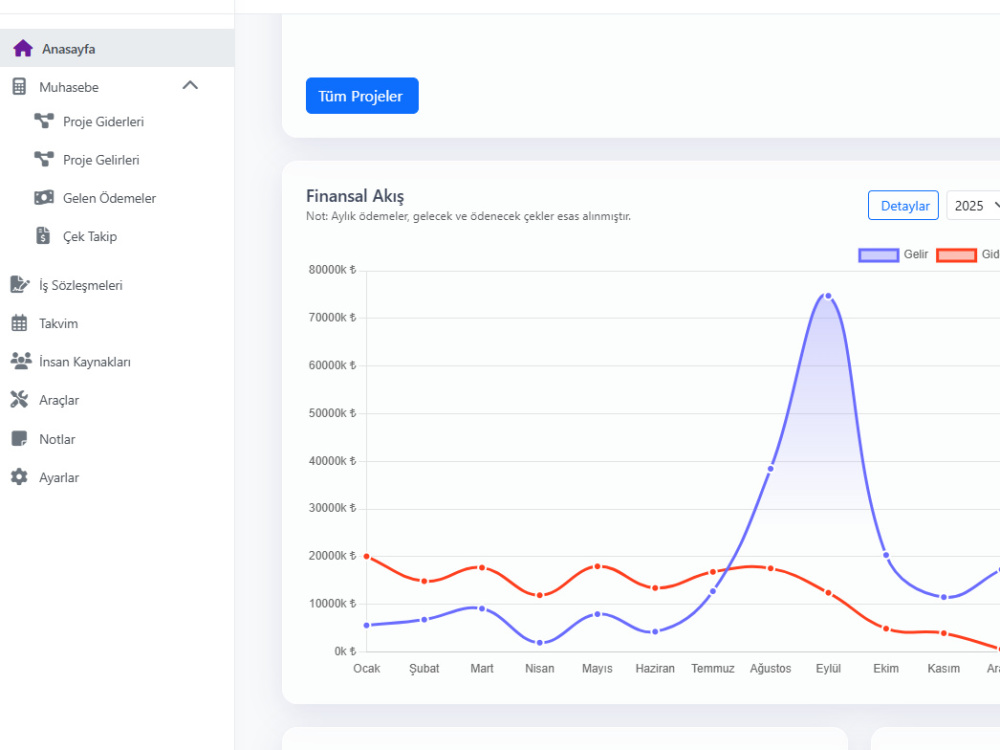
Task: Click the Proje Giderleri diagram icon
Action: click(x=44, y=121)
